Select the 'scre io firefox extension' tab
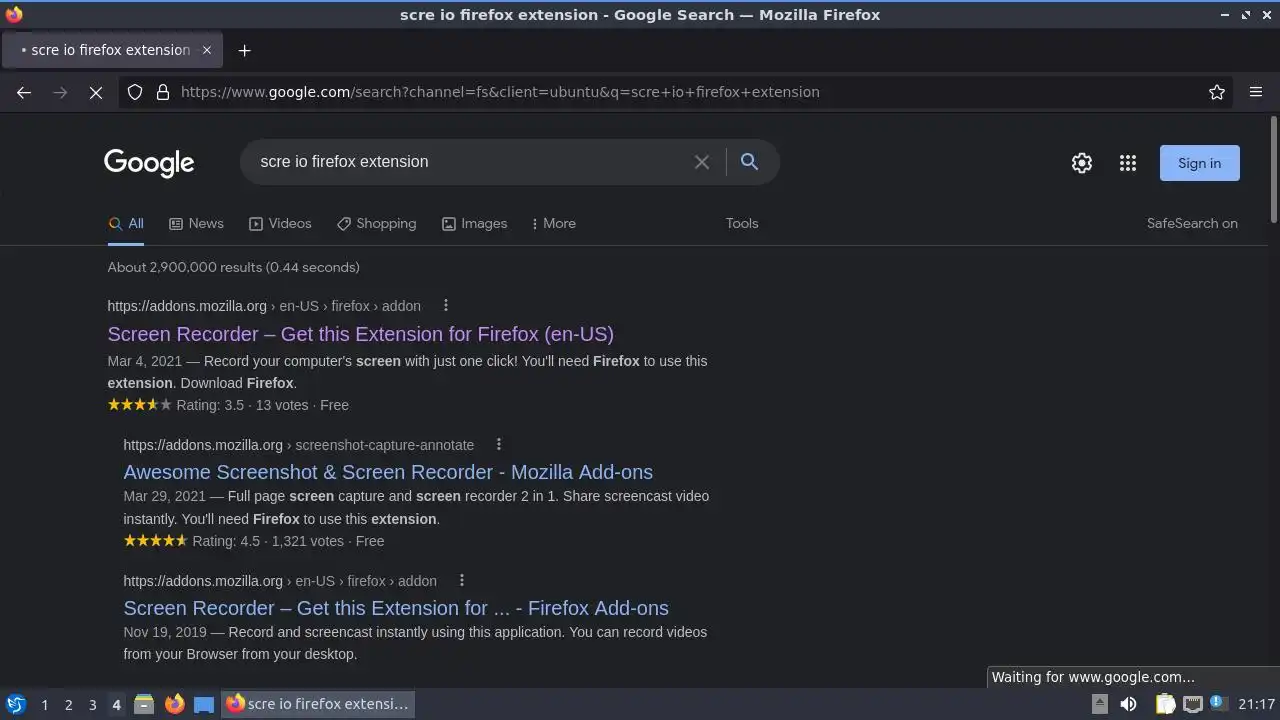The image size is (1280, 720). coord(110,50)
